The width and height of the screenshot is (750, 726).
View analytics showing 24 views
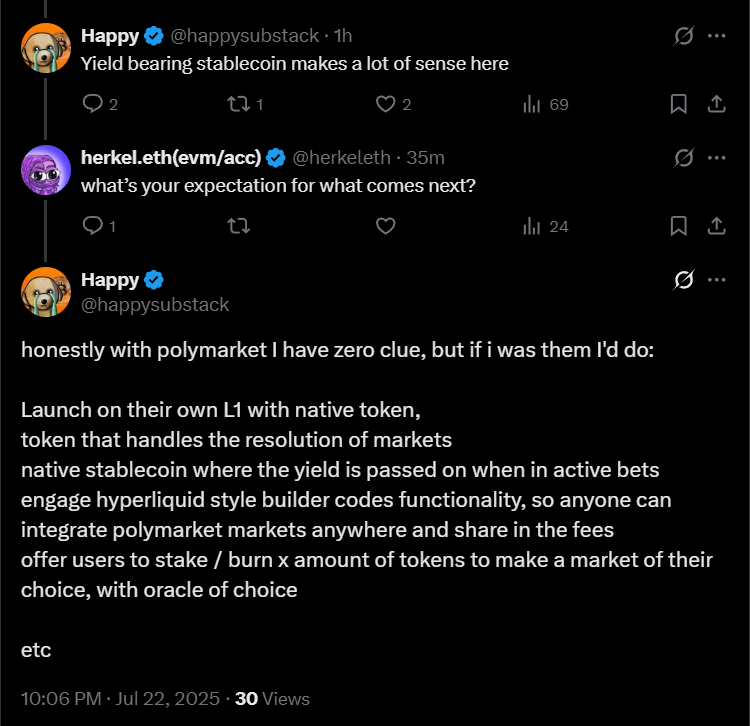point(533,226)
